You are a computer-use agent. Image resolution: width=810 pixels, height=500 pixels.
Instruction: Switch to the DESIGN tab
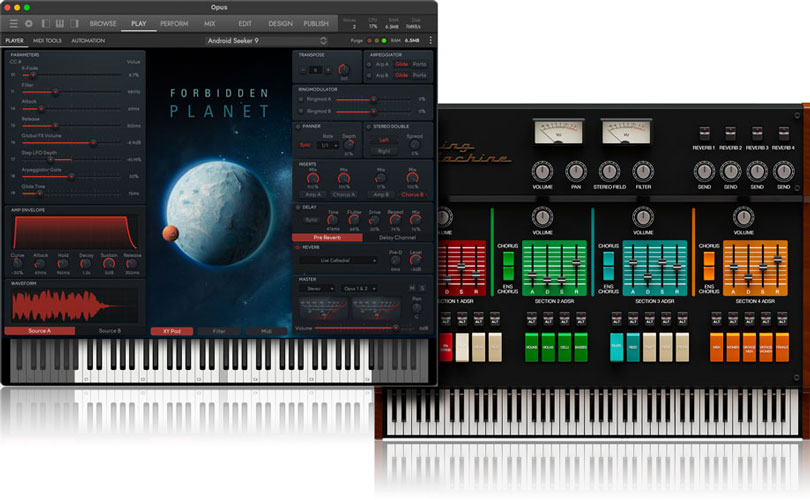click(x=281, y=24)
